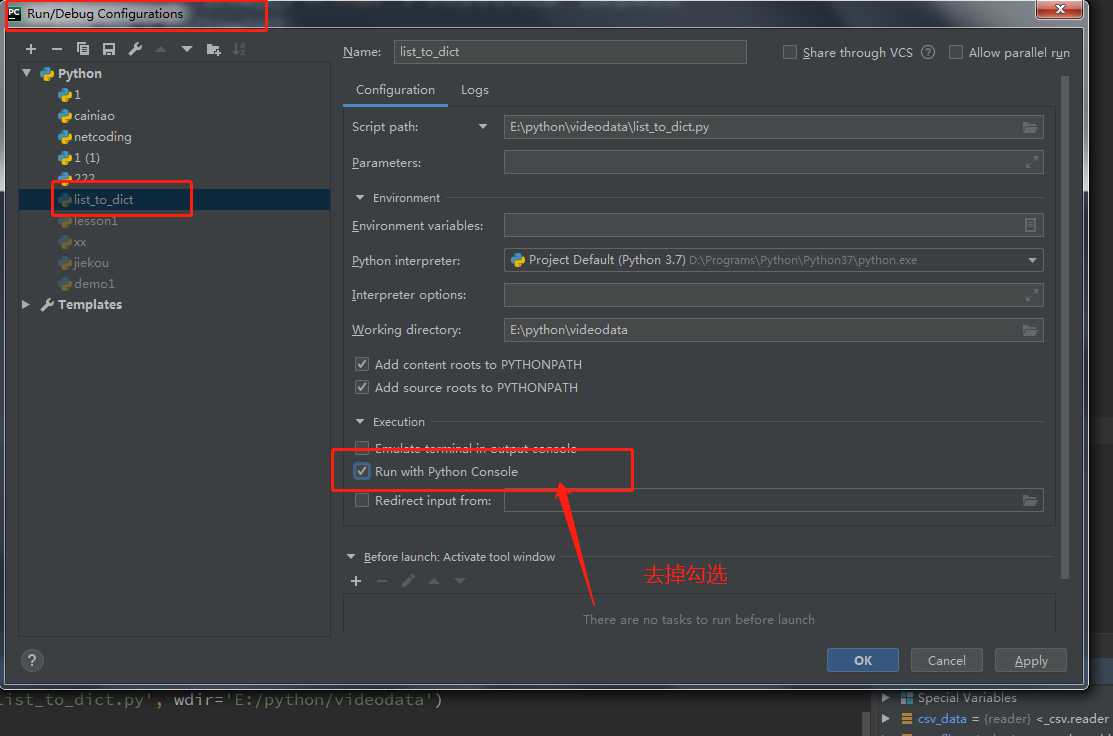This screenshot has width=1113, height=736.
Task: Switch to Configuration tab
Action: [395, 90]
